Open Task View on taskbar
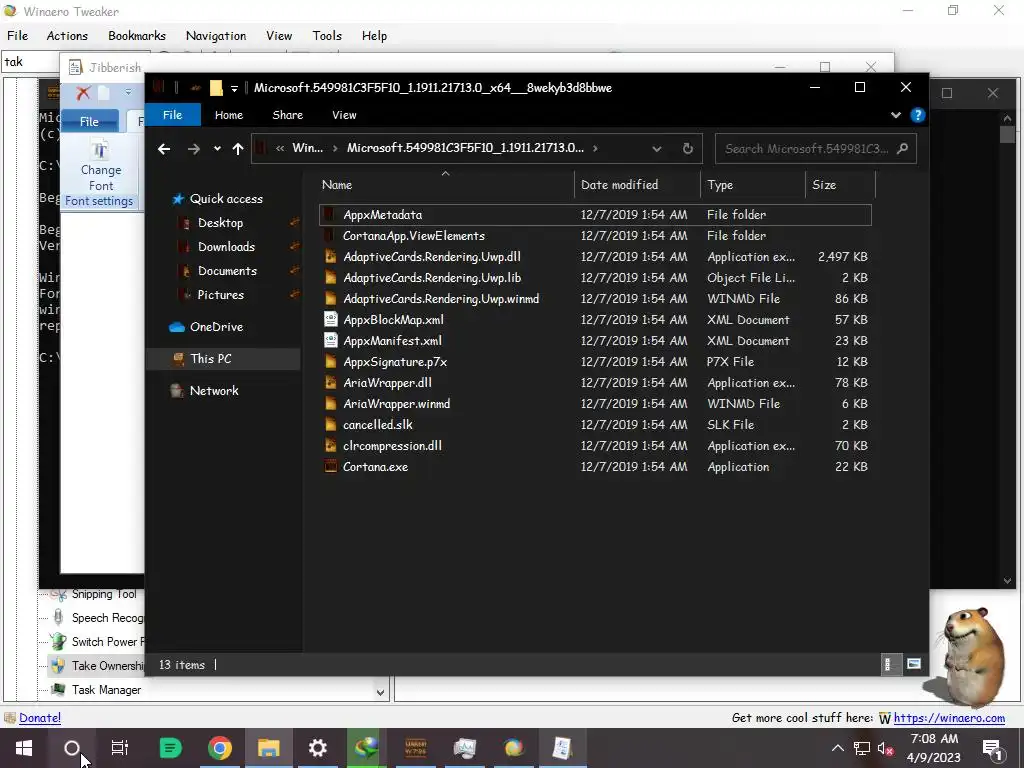 coord(120,748)
